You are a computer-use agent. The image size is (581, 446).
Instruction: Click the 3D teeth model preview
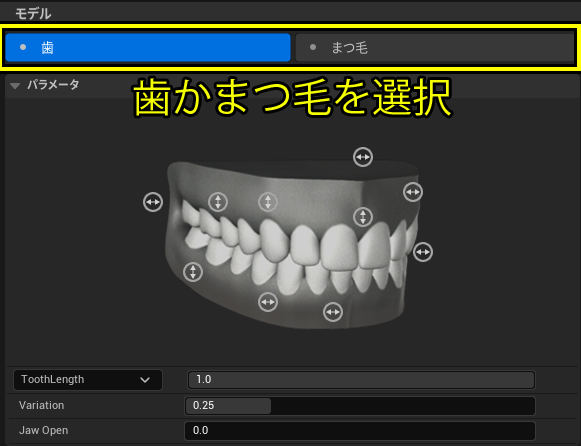click(x=293, y=244)
